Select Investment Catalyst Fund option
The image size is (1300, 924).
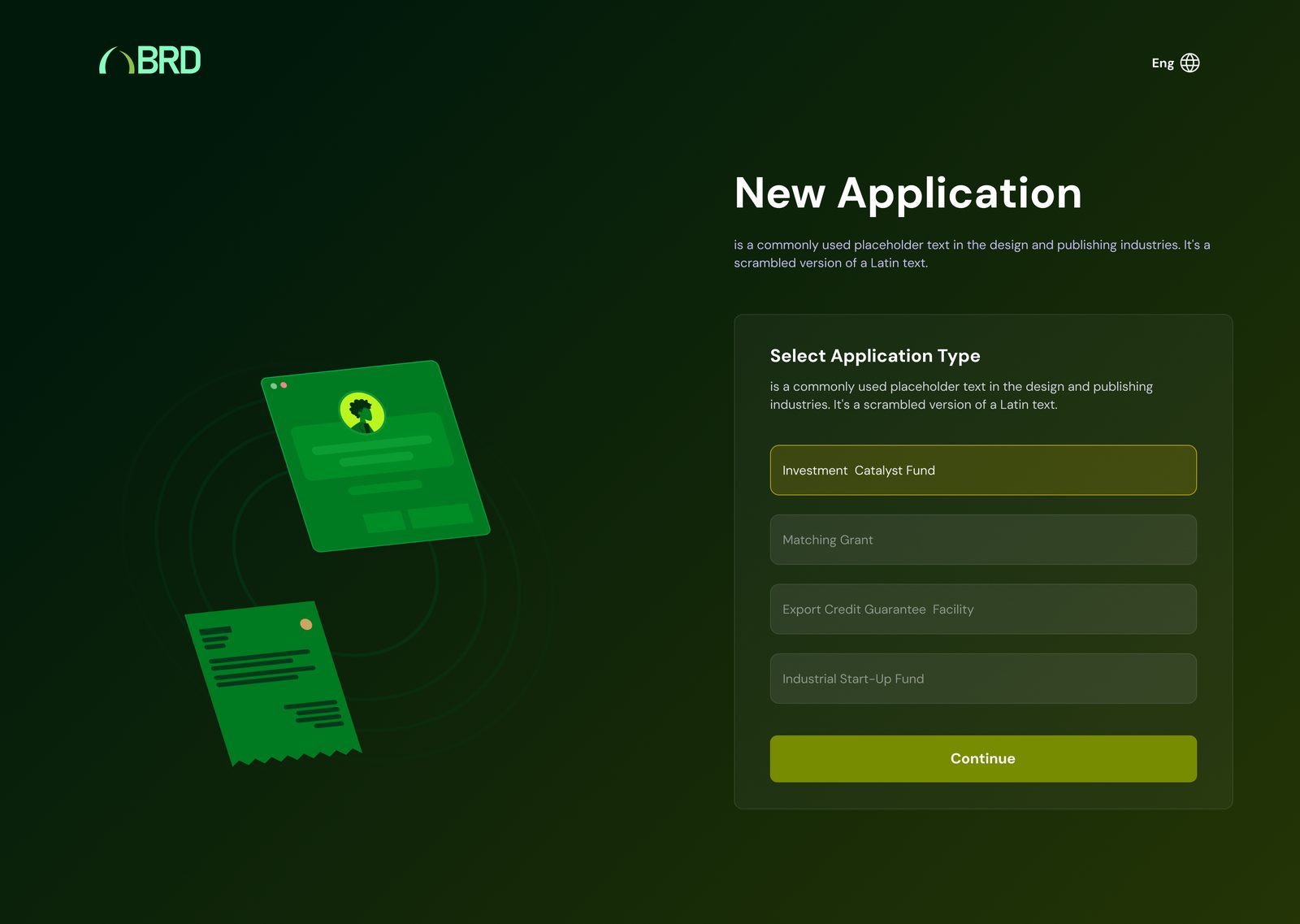(x=983, y=470)
